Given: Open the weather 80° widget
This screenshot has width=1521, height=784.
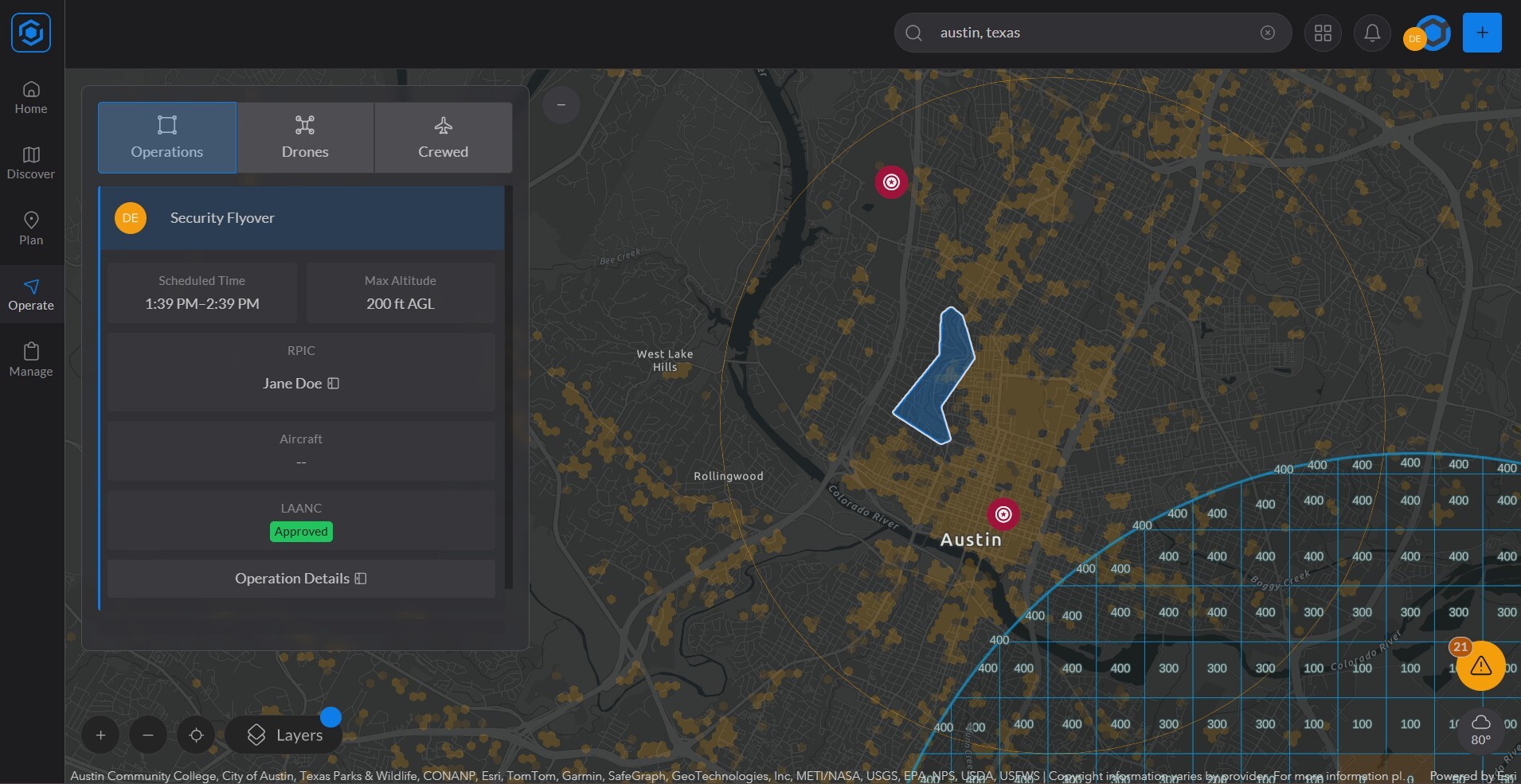Looking at the screenshot, I should pos(1480,729).
